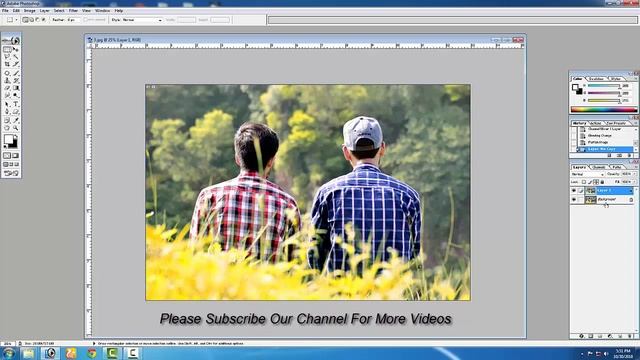640x360 pixels.
Task: Enable the Anti-aliased checkbox
Action: [86, 20]
